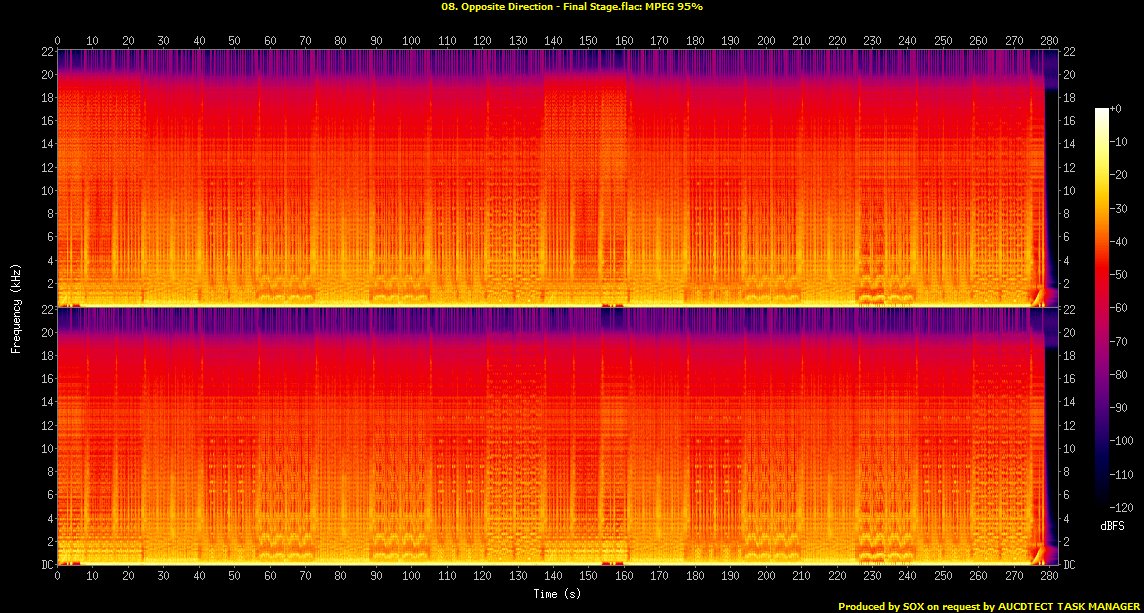
Task: Click the "200" tick on the top time axis
Action: (766, 40)
